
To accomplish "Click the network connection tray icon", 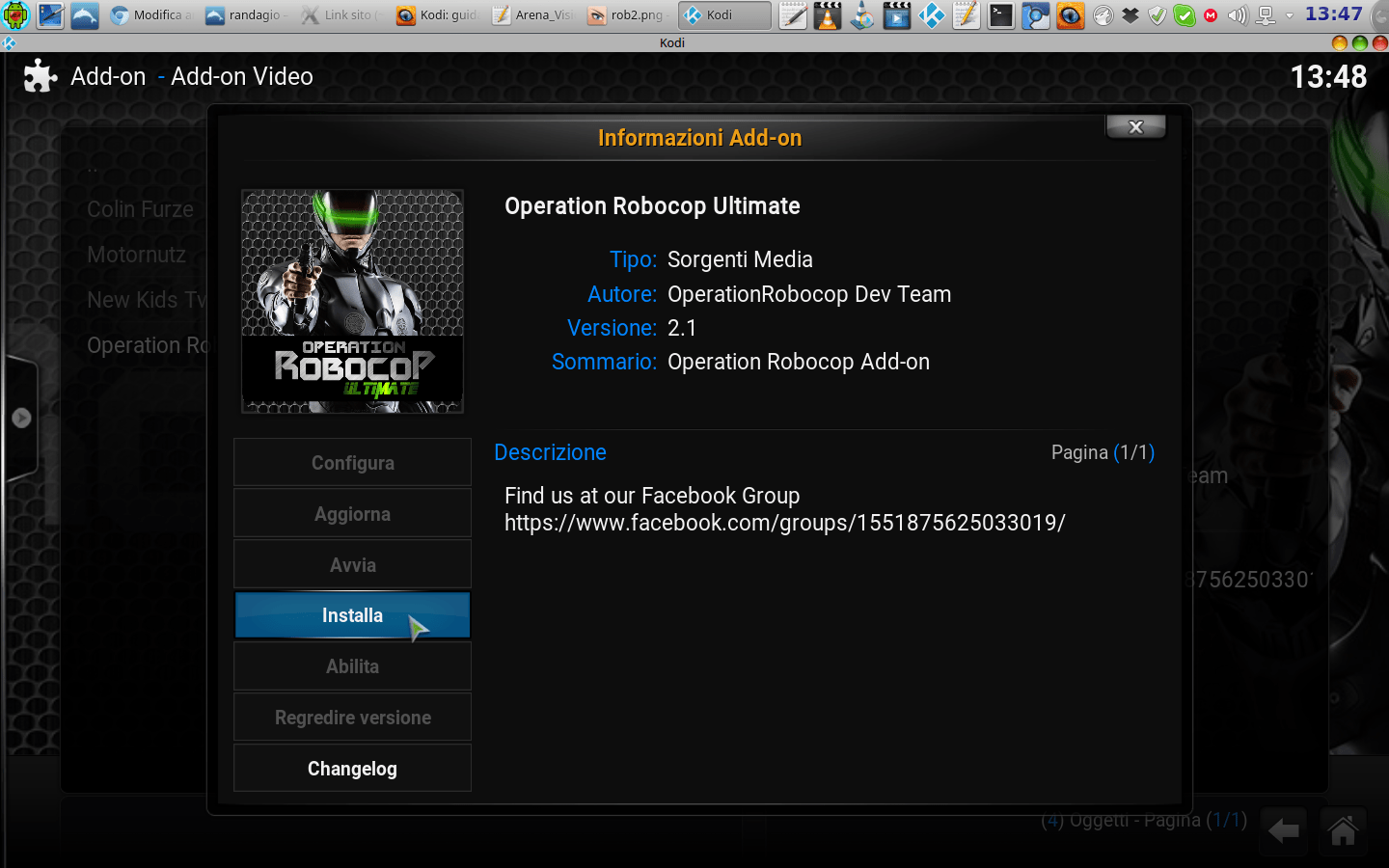I will pos(1266,15).
